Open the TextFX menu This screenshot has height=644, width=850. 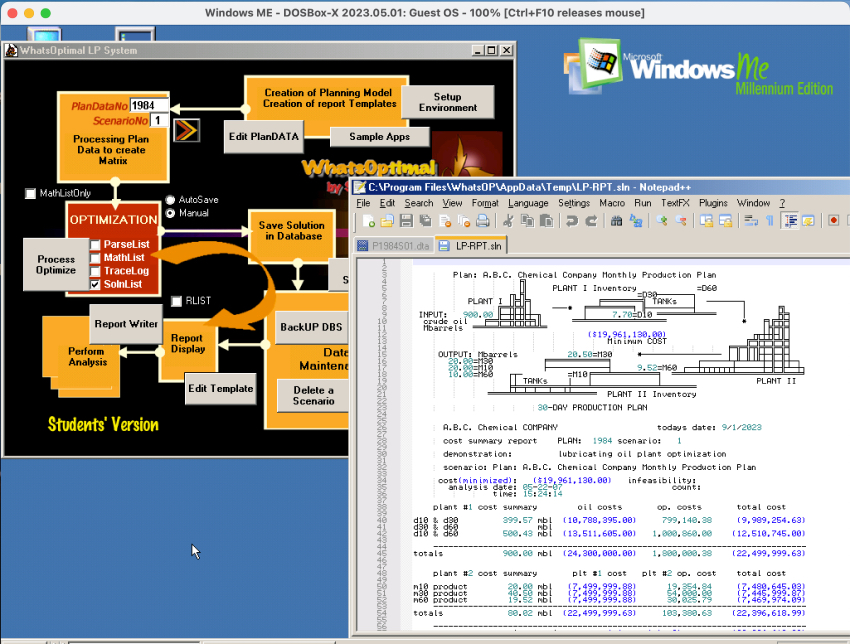point(675,203)
